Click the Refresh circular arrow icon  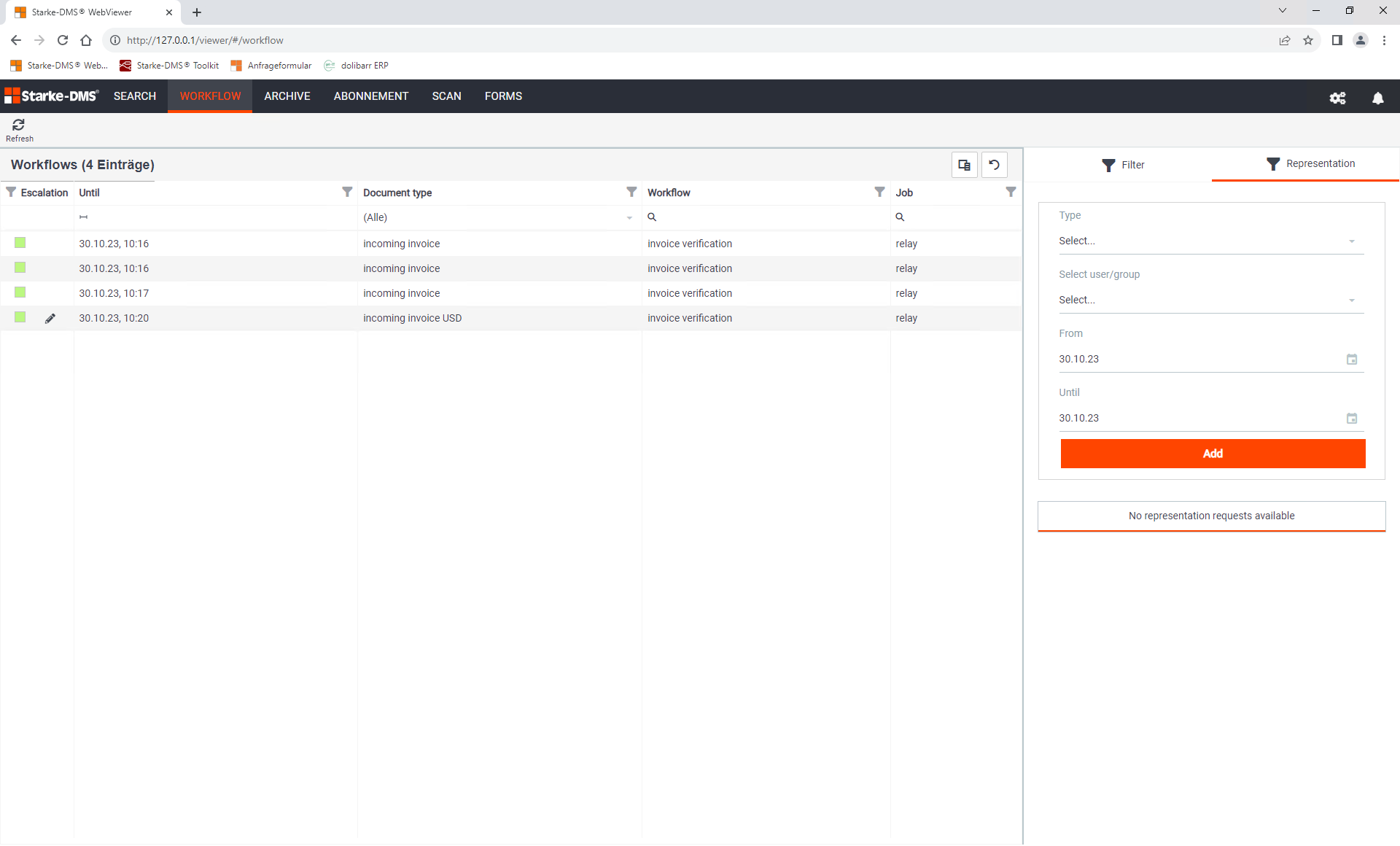pyautogui.click(x=19, y=123)
